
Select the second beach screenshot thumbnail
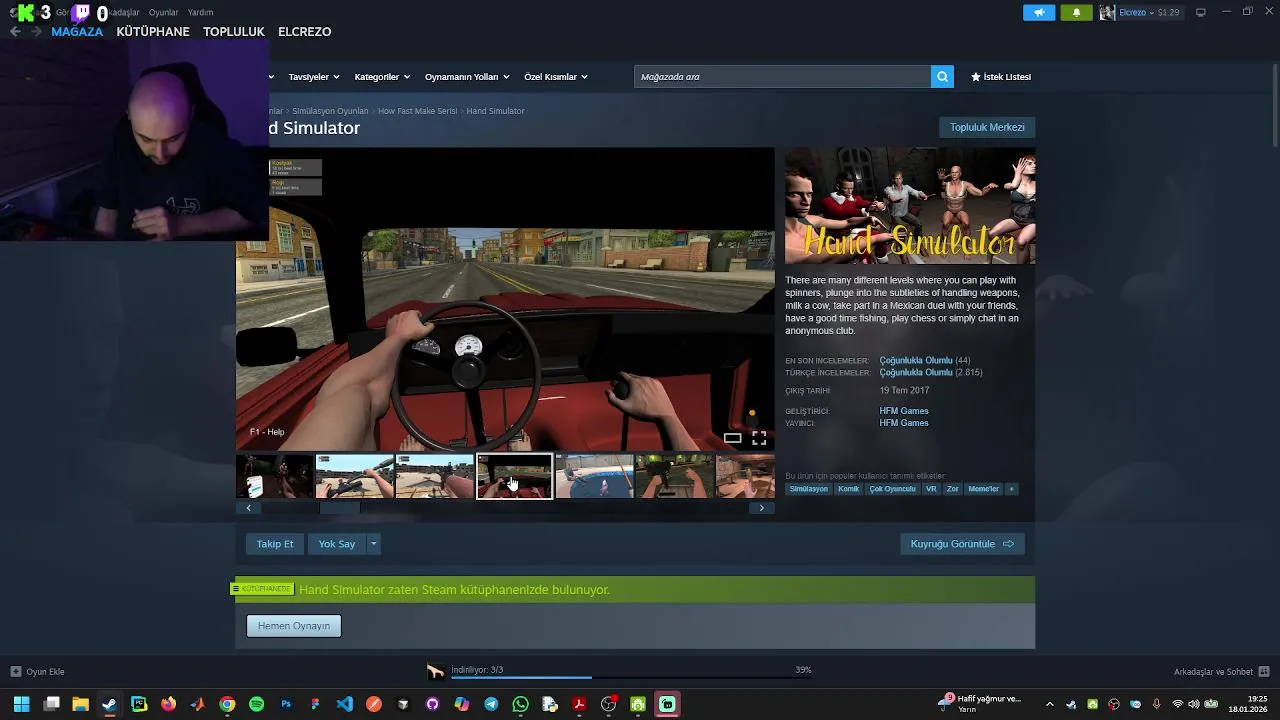pyautogui.click(x=355, y=477)
